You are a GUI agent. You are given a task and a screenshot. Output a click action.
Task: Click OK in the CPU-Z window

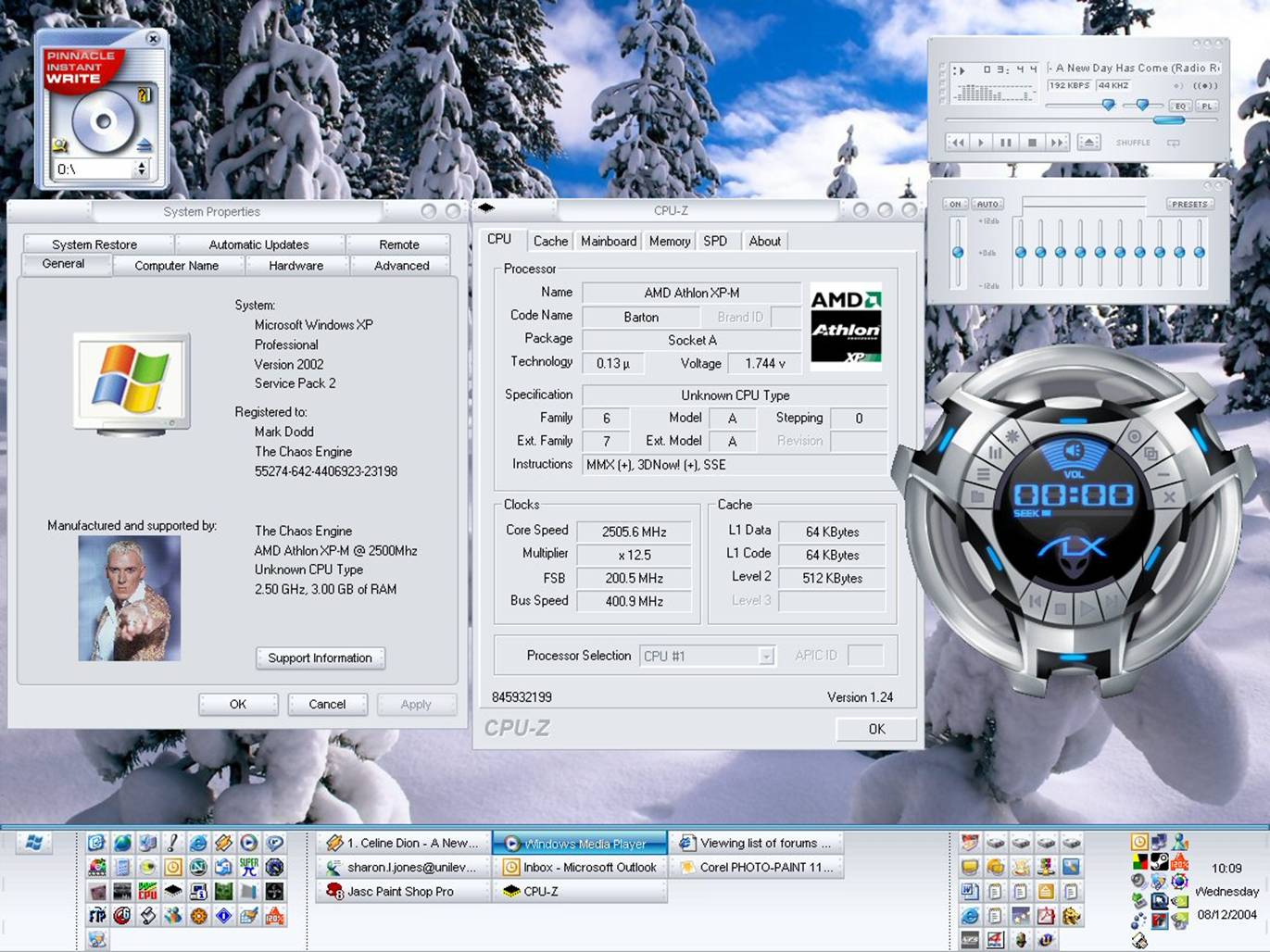(x=876, y=729)
